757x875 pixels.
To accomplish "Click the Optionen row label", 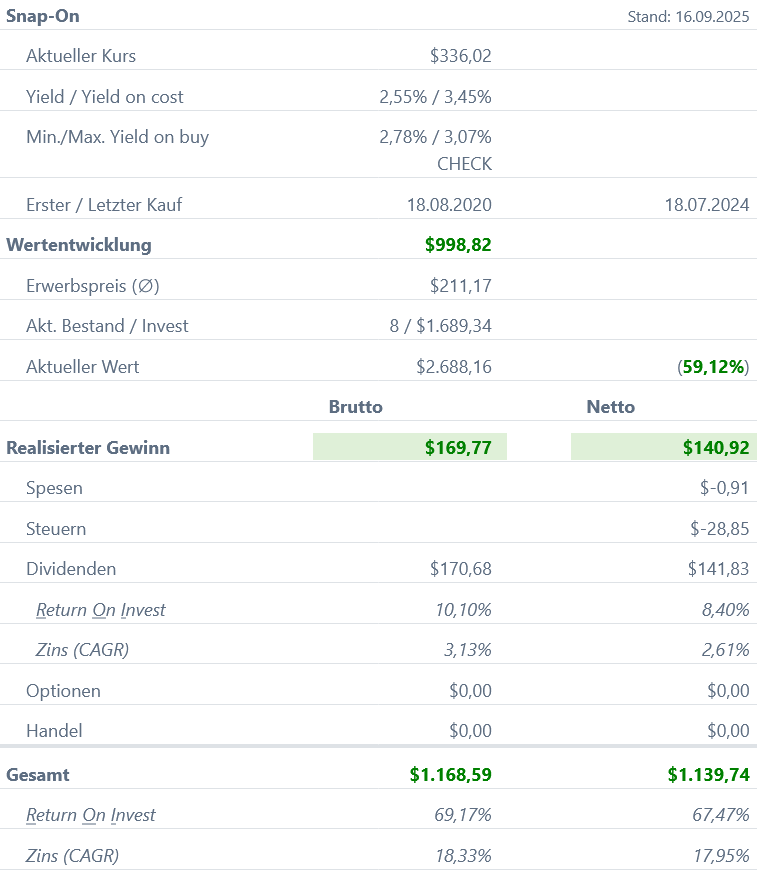I will pyautogui.click(x=63, y=691).
